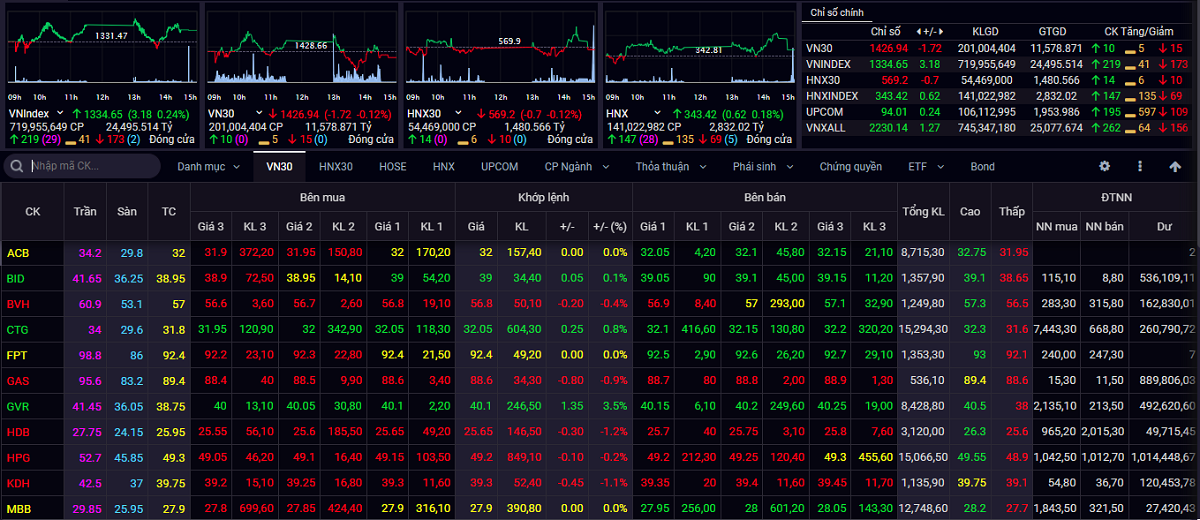
Task: Switch to the HNX30 tab
Action: point(336,166)
